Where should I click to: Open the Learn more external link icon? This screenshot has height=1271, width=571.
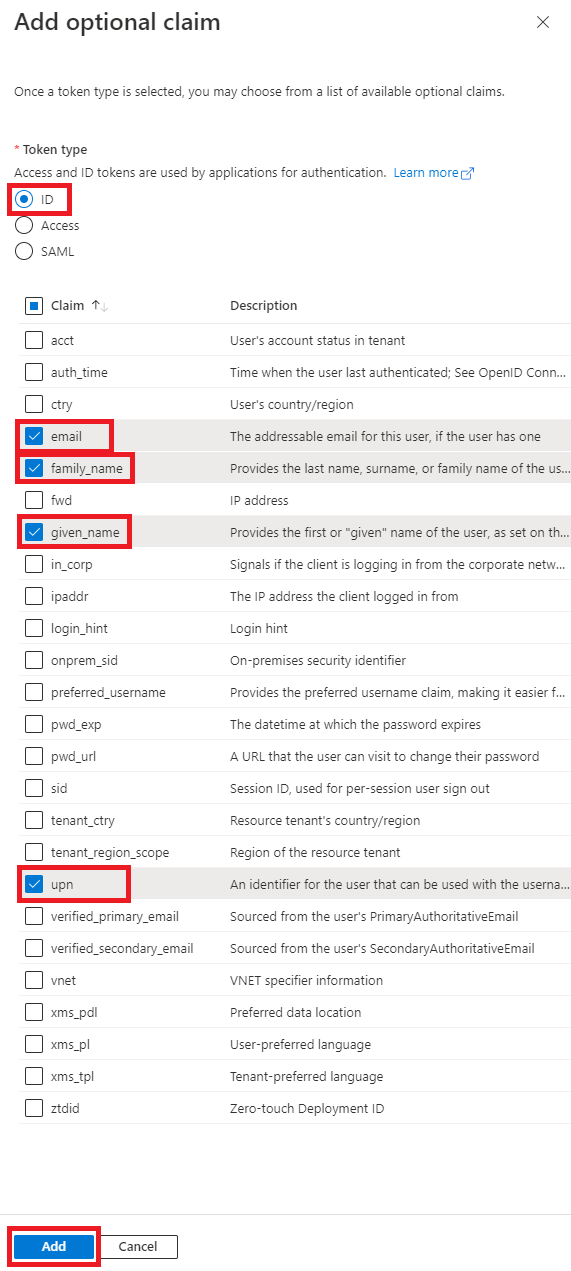(467, 173)
